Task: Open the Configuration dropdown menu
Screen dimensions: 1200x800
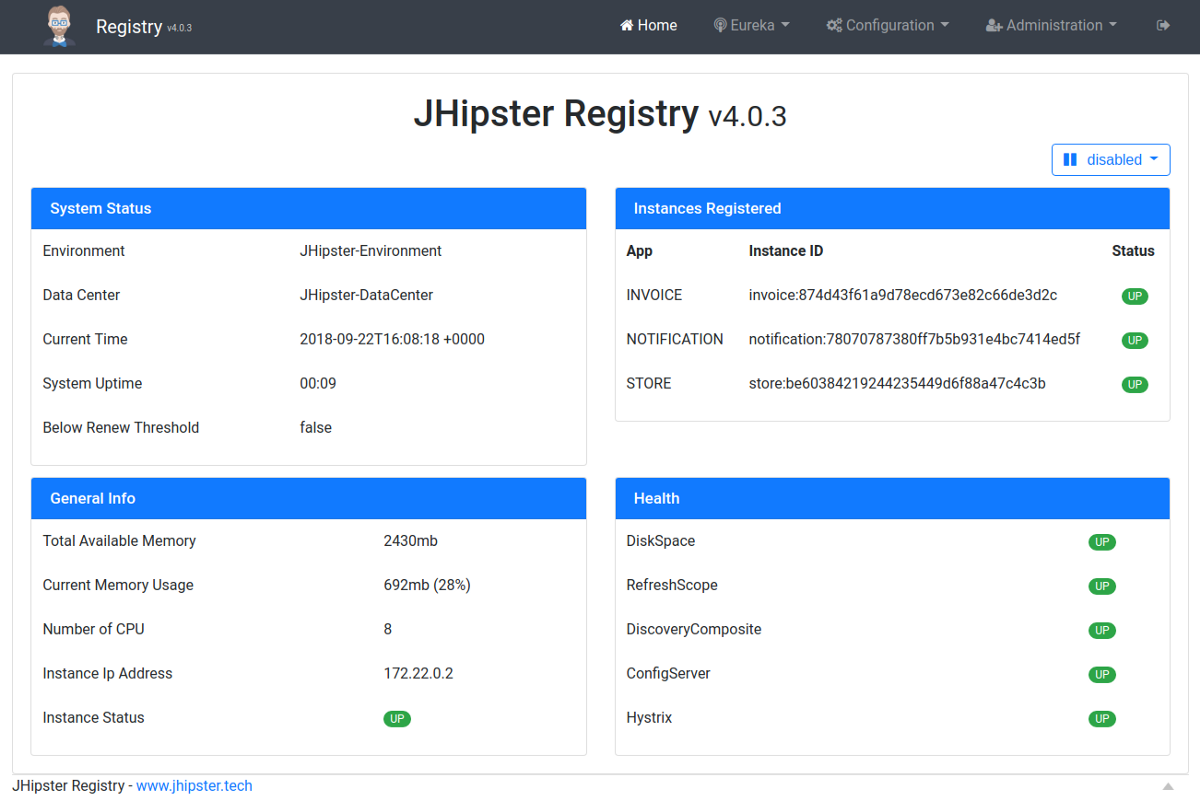Action: point(888,25)
